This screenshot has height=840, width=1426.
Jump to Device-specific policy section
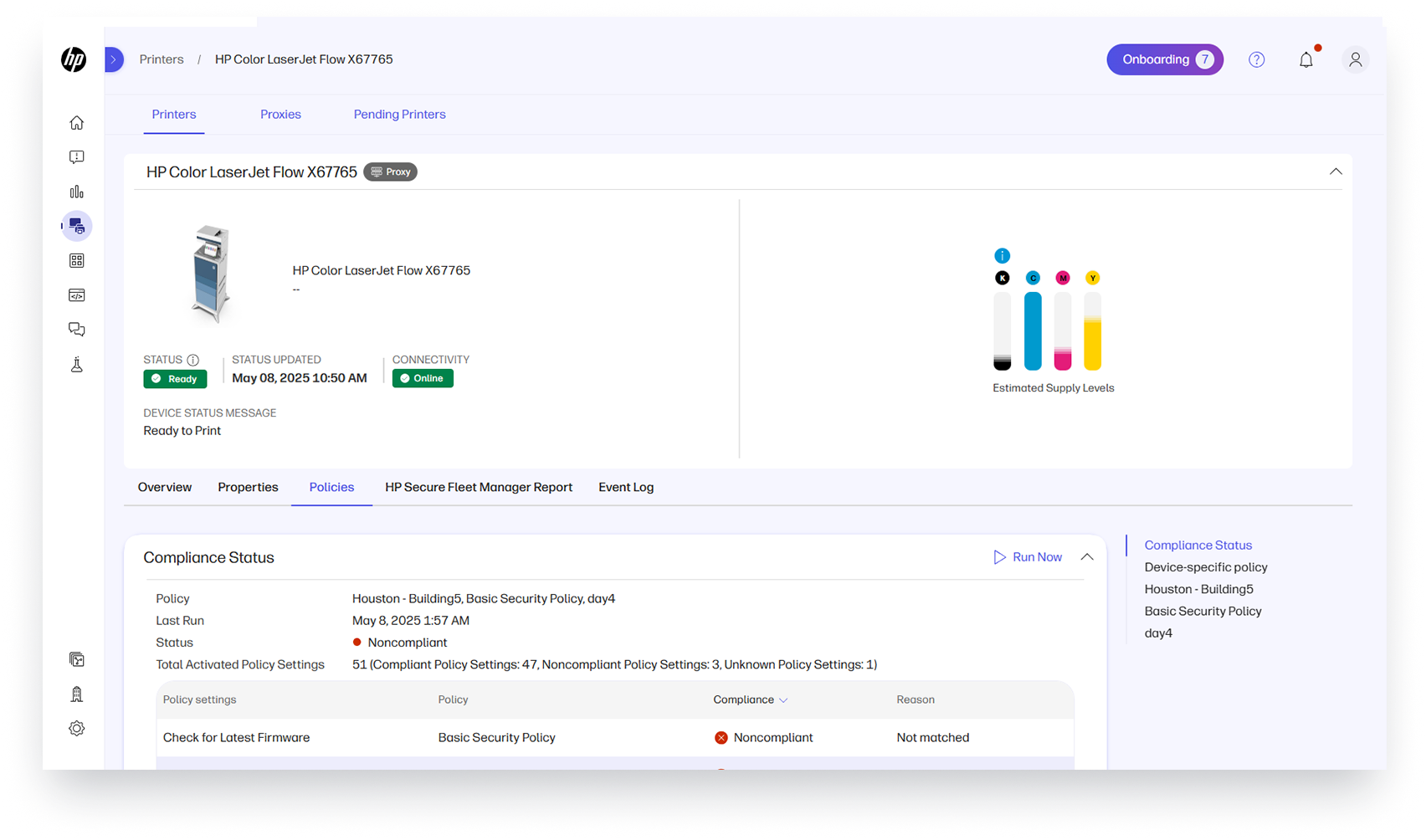click(1206, 567)
